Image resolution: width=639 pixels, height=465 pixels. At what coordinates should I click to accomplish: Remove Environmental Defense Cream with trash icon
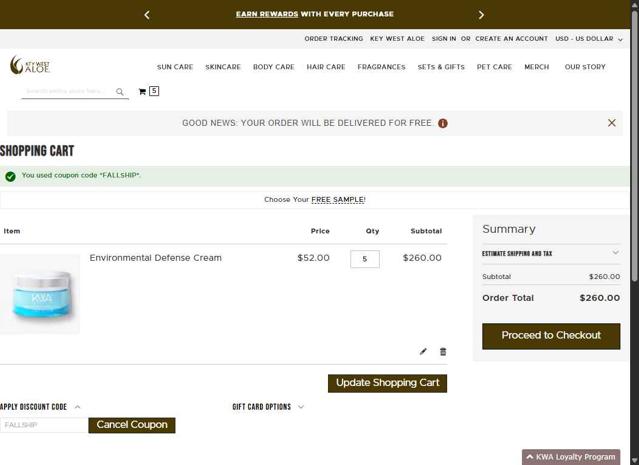443,351
